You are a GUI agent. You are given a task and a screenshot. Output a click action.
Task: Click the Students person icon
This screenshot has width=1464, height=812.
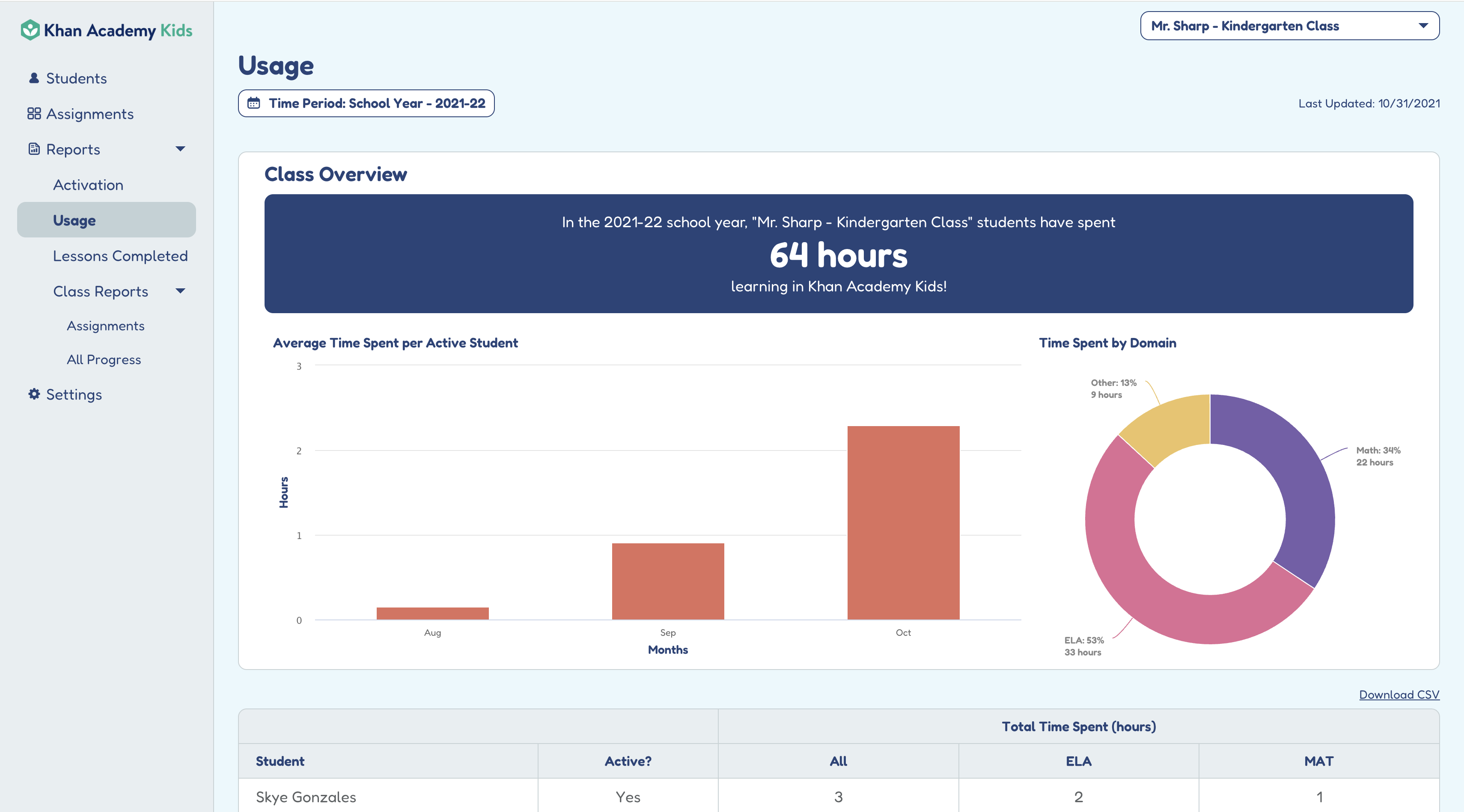[34, 78]
